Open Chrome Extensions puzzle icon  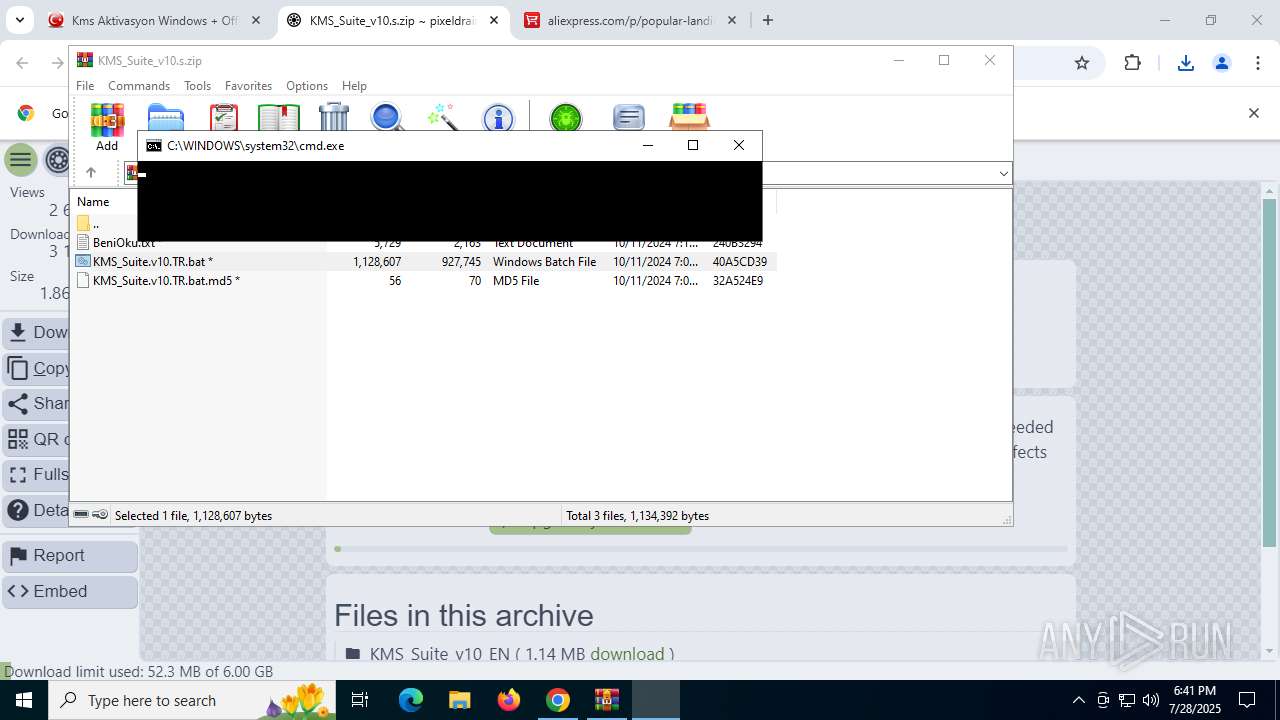coord(1132,63)
